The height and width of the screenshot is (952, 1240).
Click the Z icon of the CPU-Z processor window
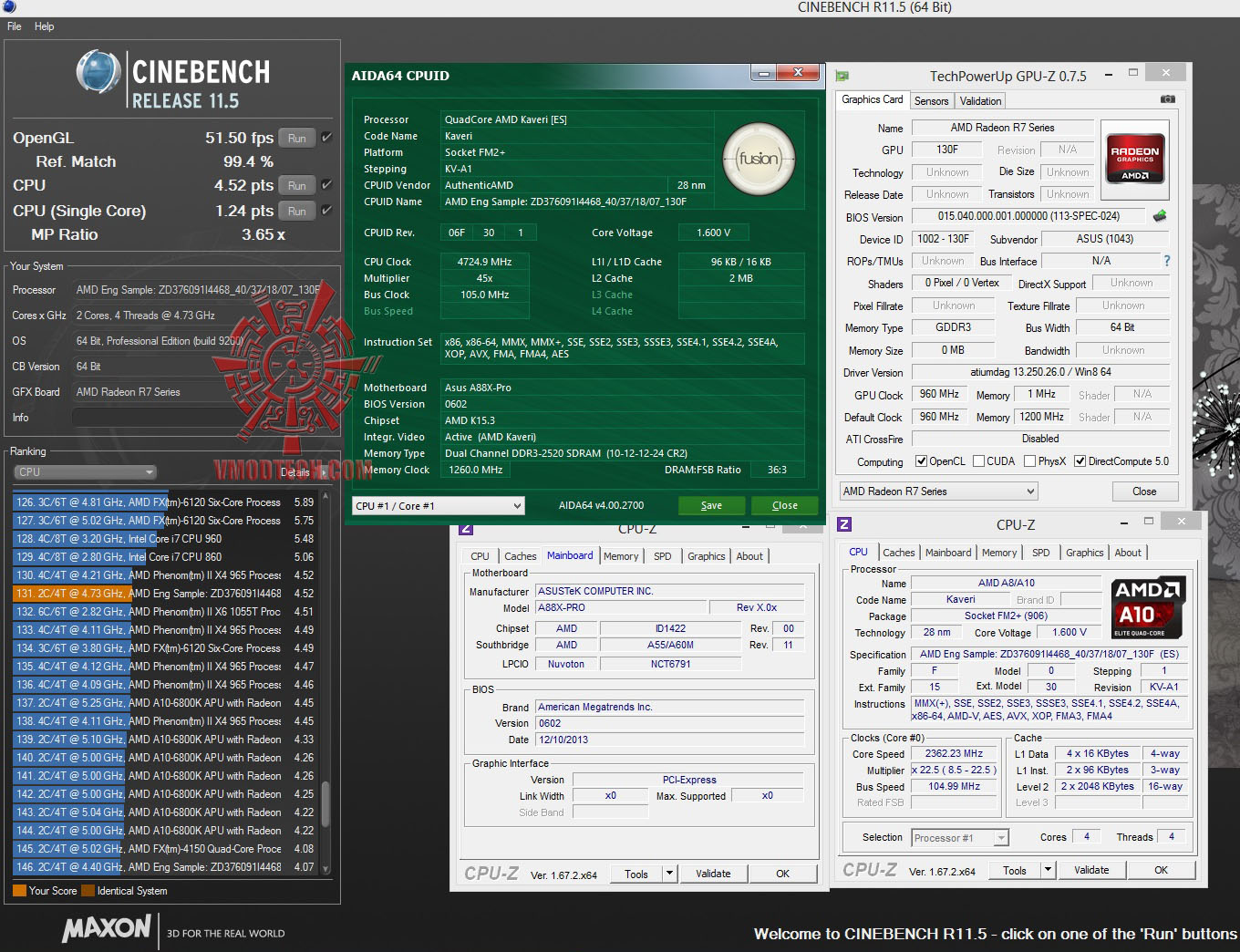point(844,524)
